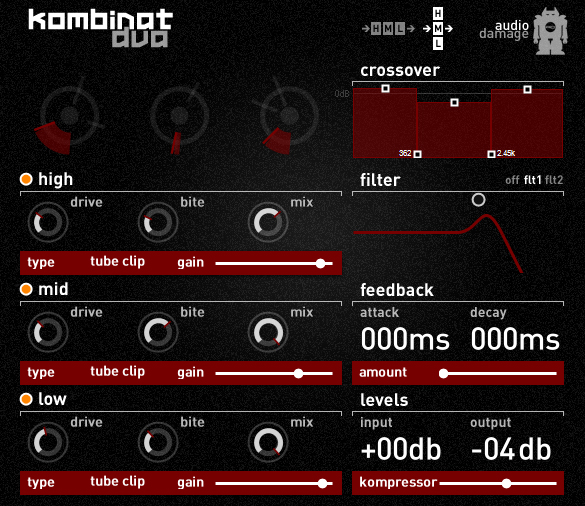This screenshot has height=506, width=585.
Task: Click the mid band mix knob
Action: pyautogui.click(x=268, y=332)
